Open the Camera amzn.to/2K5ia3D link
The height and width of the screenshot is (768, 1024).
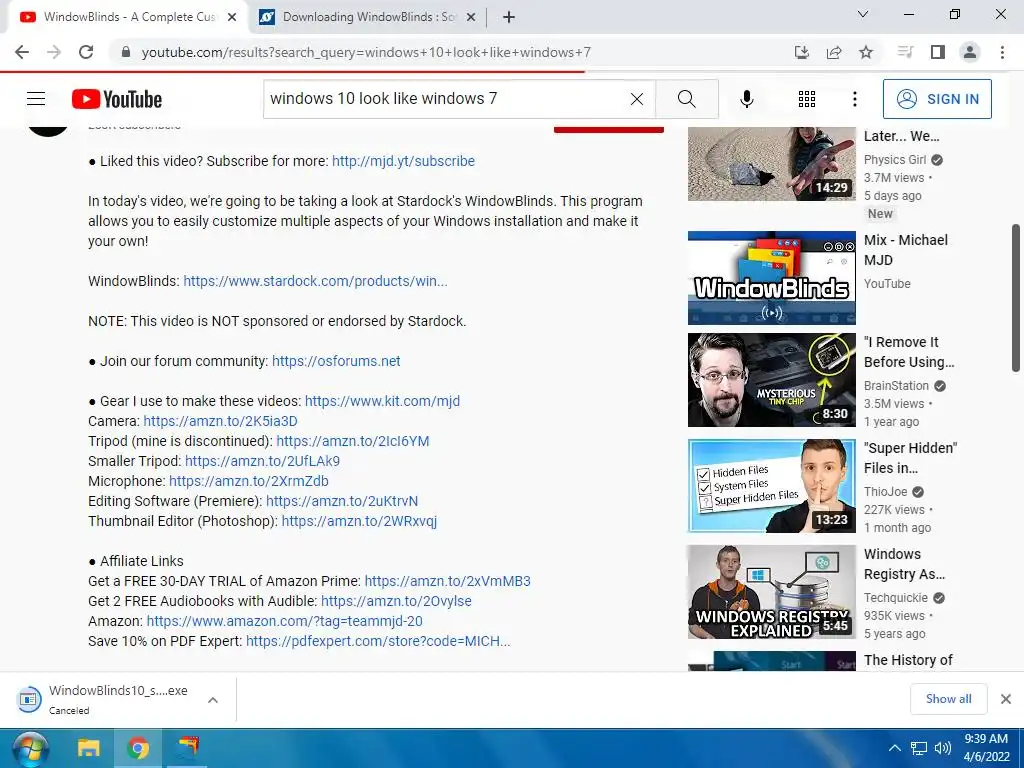tap(220, 421)
